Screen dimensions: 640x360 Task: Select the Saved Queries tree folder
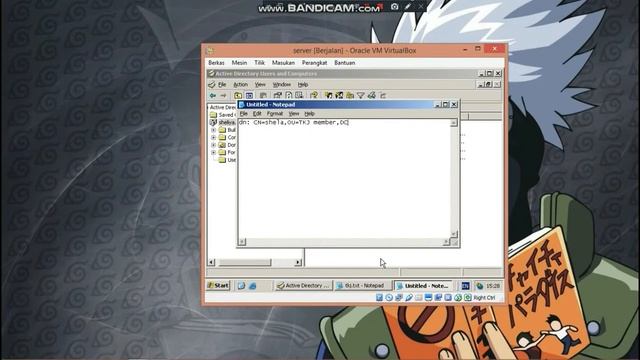click(223, 115)
